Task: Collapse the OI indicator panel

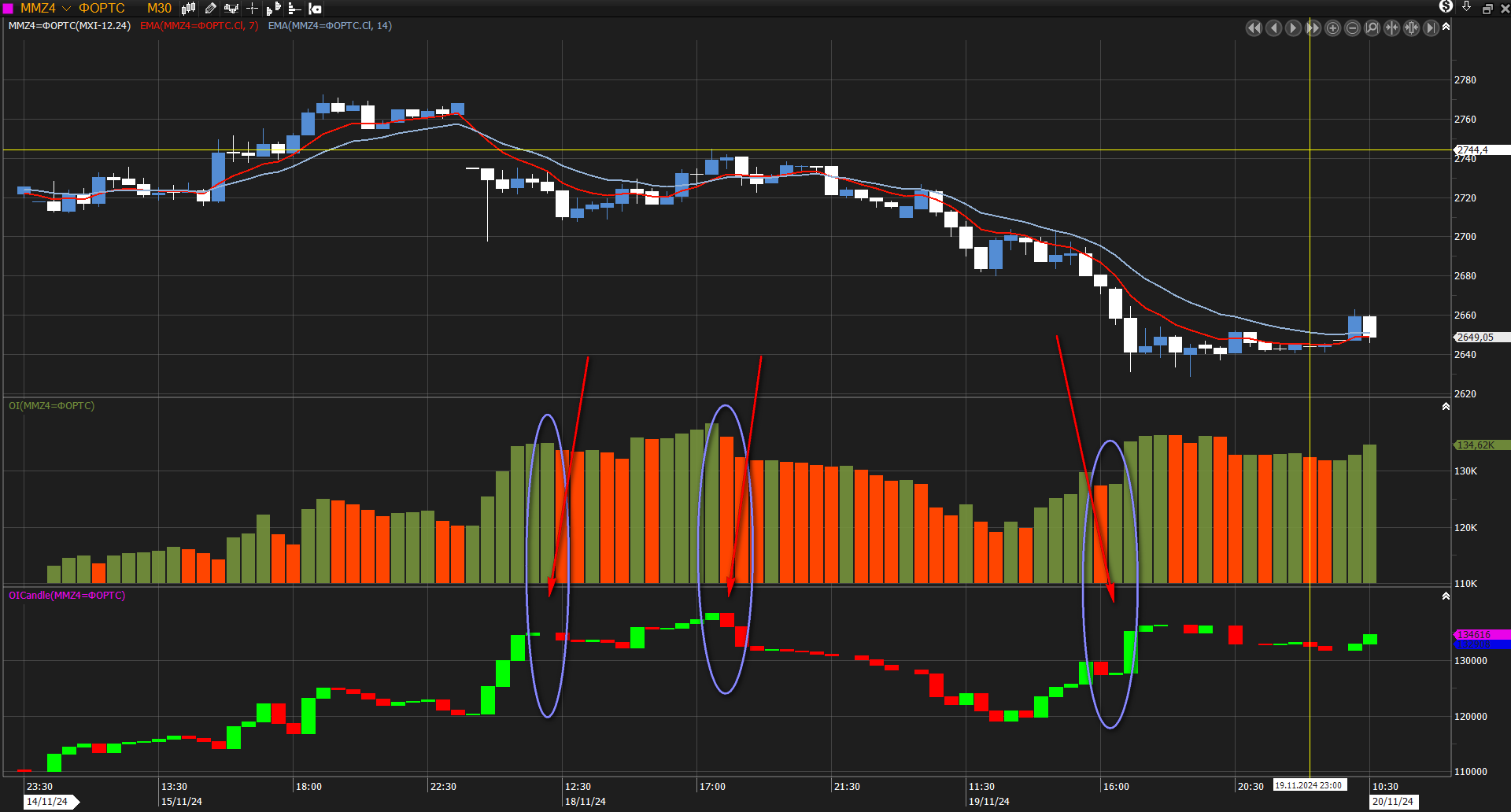Action: [1446, 407]
